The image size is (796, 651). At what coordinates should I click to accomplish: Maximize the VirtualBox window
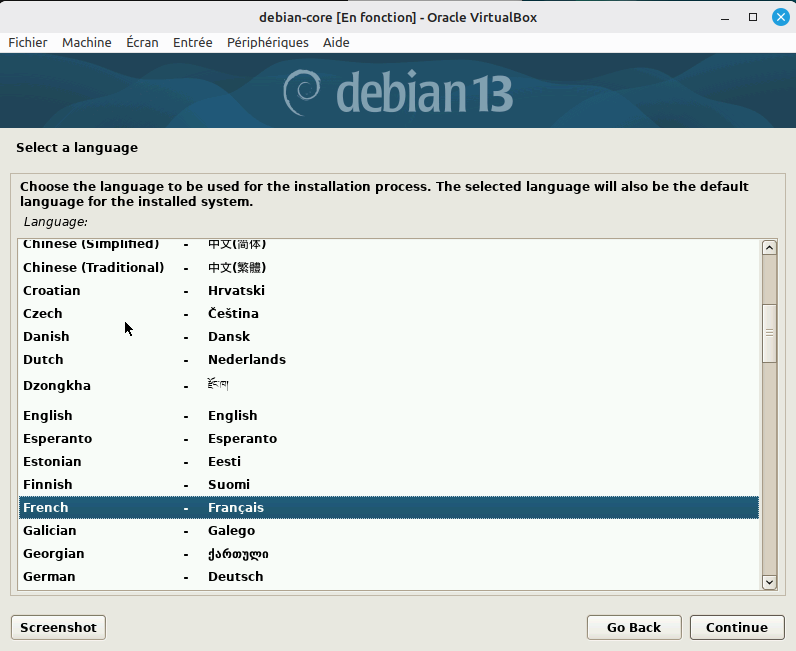tap(753, 17)
